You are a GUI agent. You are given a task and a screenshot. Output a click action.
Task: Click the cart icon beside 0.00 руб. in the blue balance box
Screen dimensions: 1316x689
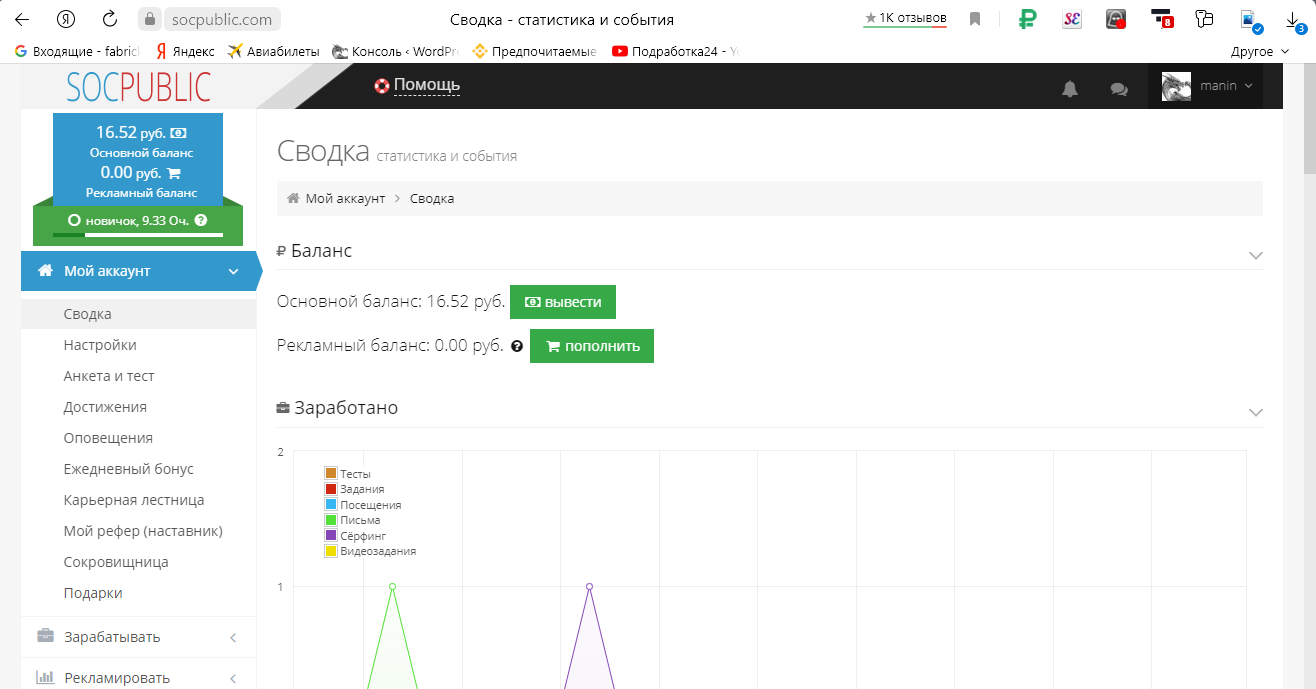(174, 173)
